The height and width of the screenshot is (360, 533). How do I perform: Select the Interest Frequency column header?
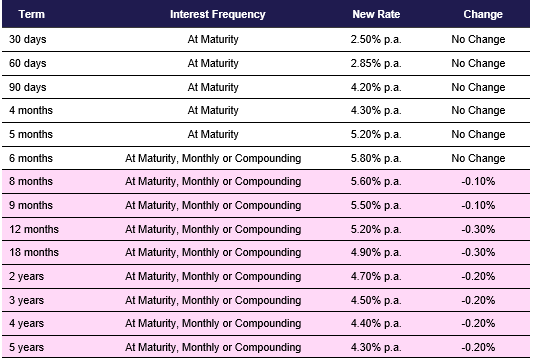pos(218,14)
